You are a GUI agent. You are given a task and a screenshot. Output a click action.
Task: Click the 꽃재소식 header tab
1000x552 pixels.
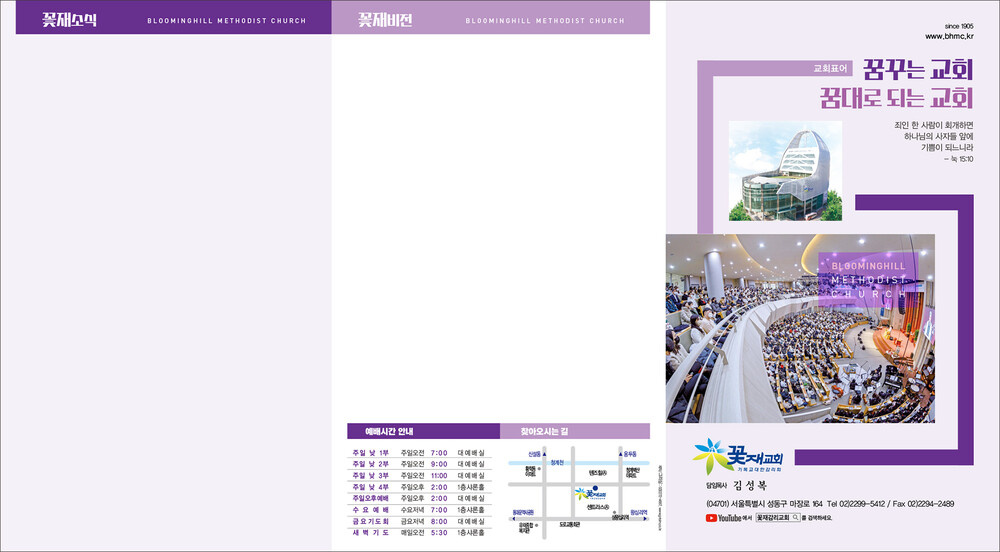[69, 19]
